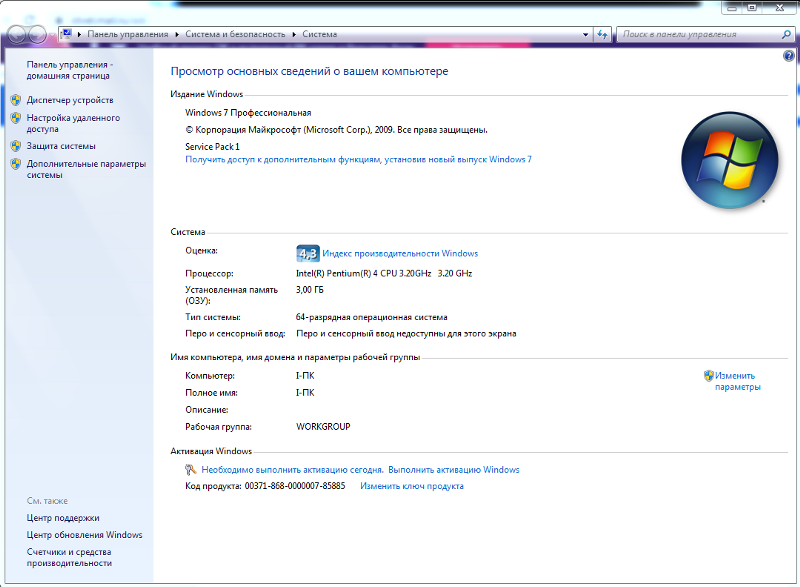Click the Microsoft Corp. 2009 copyright line
This screenshot has height=587, width=800.
tap(336, 130)
